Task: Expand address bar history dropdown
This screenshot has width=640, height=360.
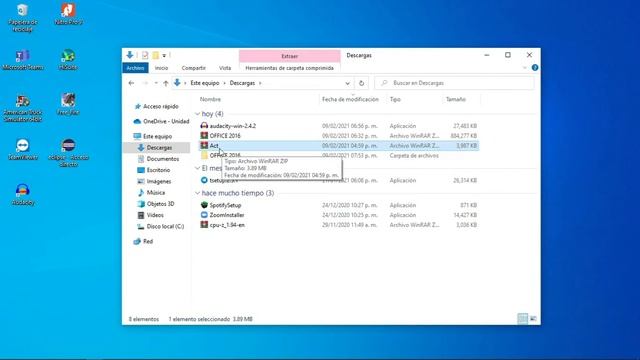Action: pos(347,83)
